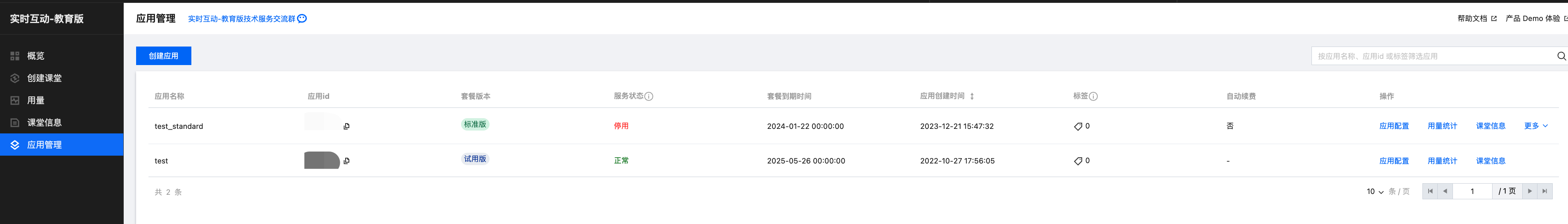Copy the test_standard application id

346,126
